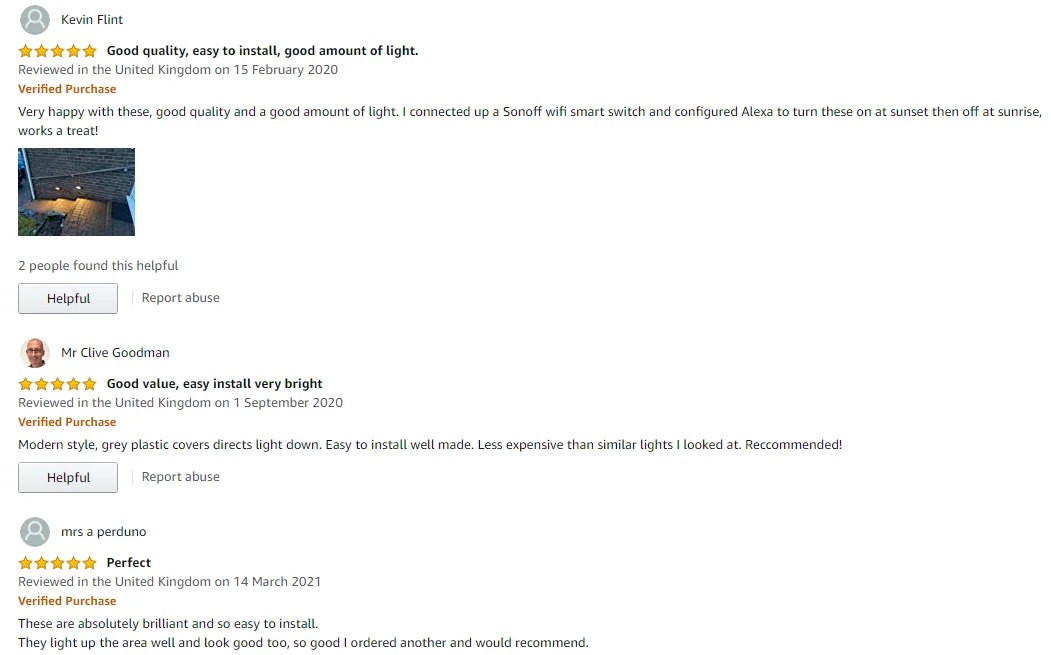The height and width of the screenshot is (655, 1051).
Task: Mark Clive Goodman's review as Helpful
Action: tap(68, 477)
